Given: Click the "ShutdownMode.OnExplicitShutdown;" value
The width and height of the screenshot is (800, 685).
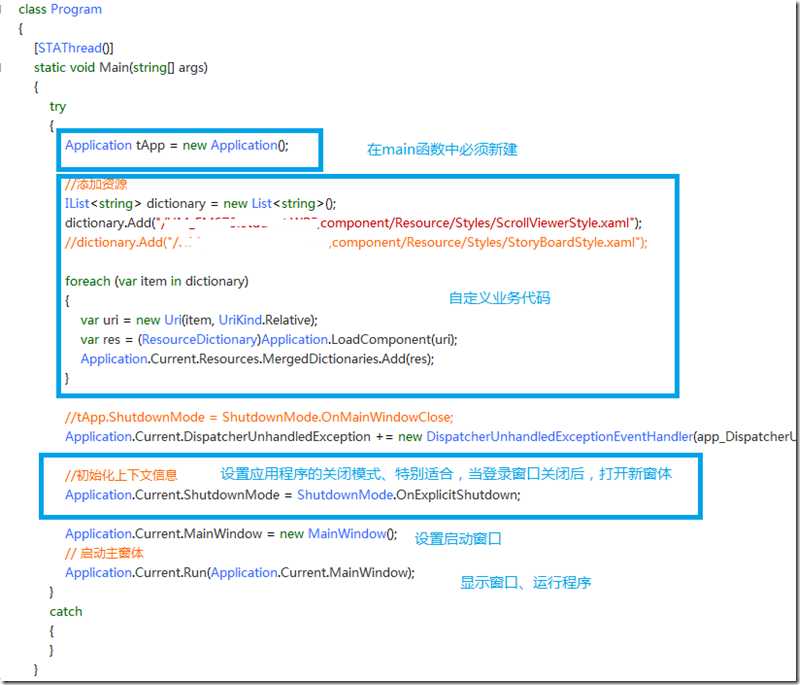Looking at the screenshot, I should click(x=409, y=495).
